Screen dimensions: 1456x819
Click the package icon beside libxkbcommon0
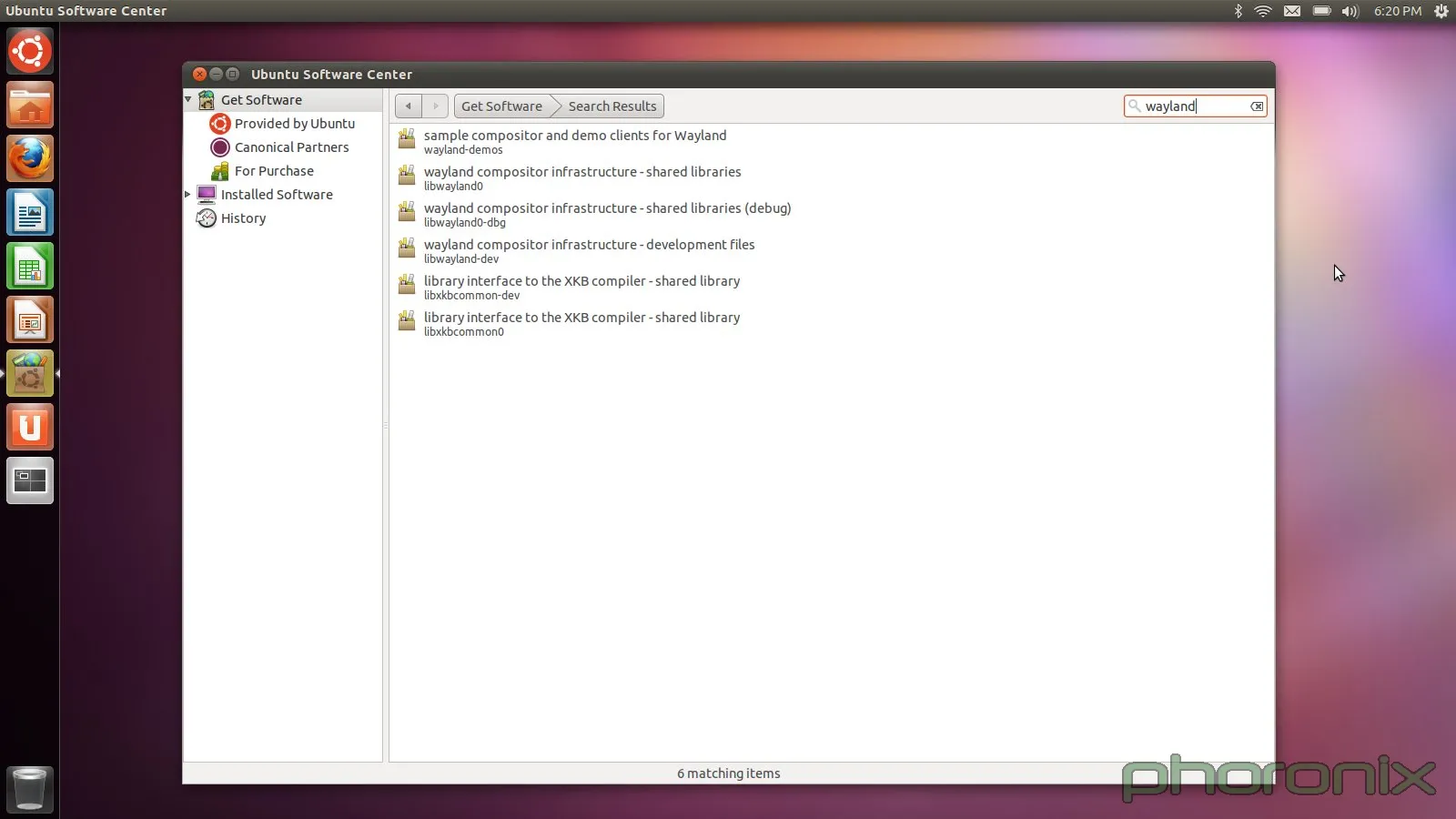point(407,320)
